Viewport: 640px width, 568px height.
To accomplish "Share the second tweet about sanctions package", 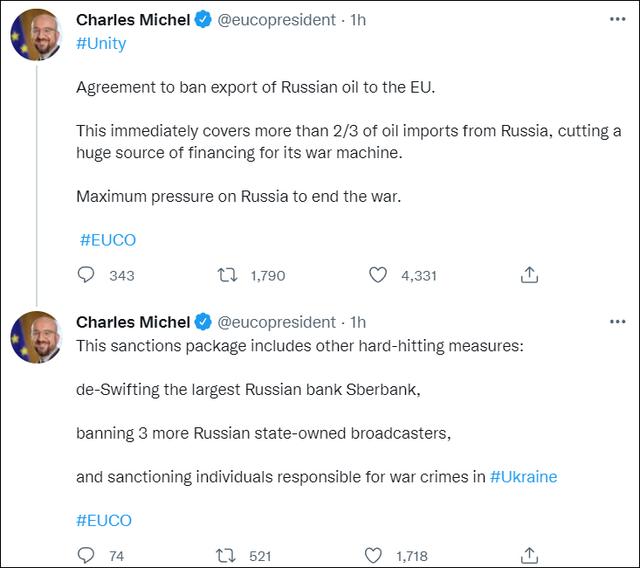I will [530, 555].
